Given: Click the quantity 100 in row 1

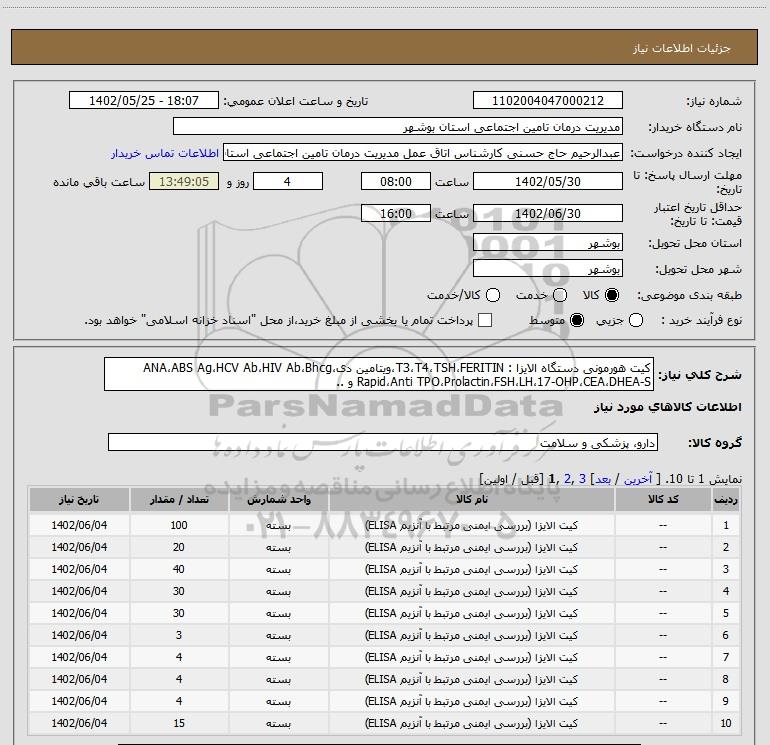Looking at the screenshot, I should click(179, 525).
